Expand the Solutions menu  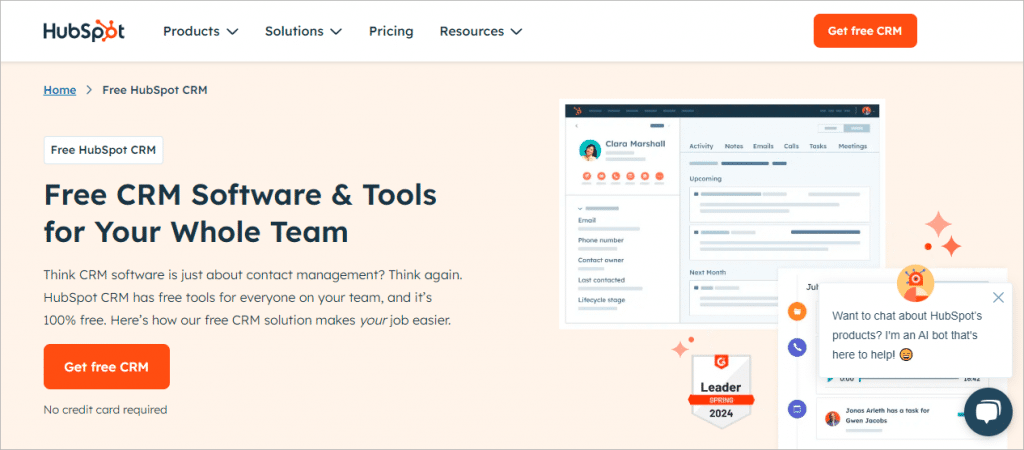303,31
